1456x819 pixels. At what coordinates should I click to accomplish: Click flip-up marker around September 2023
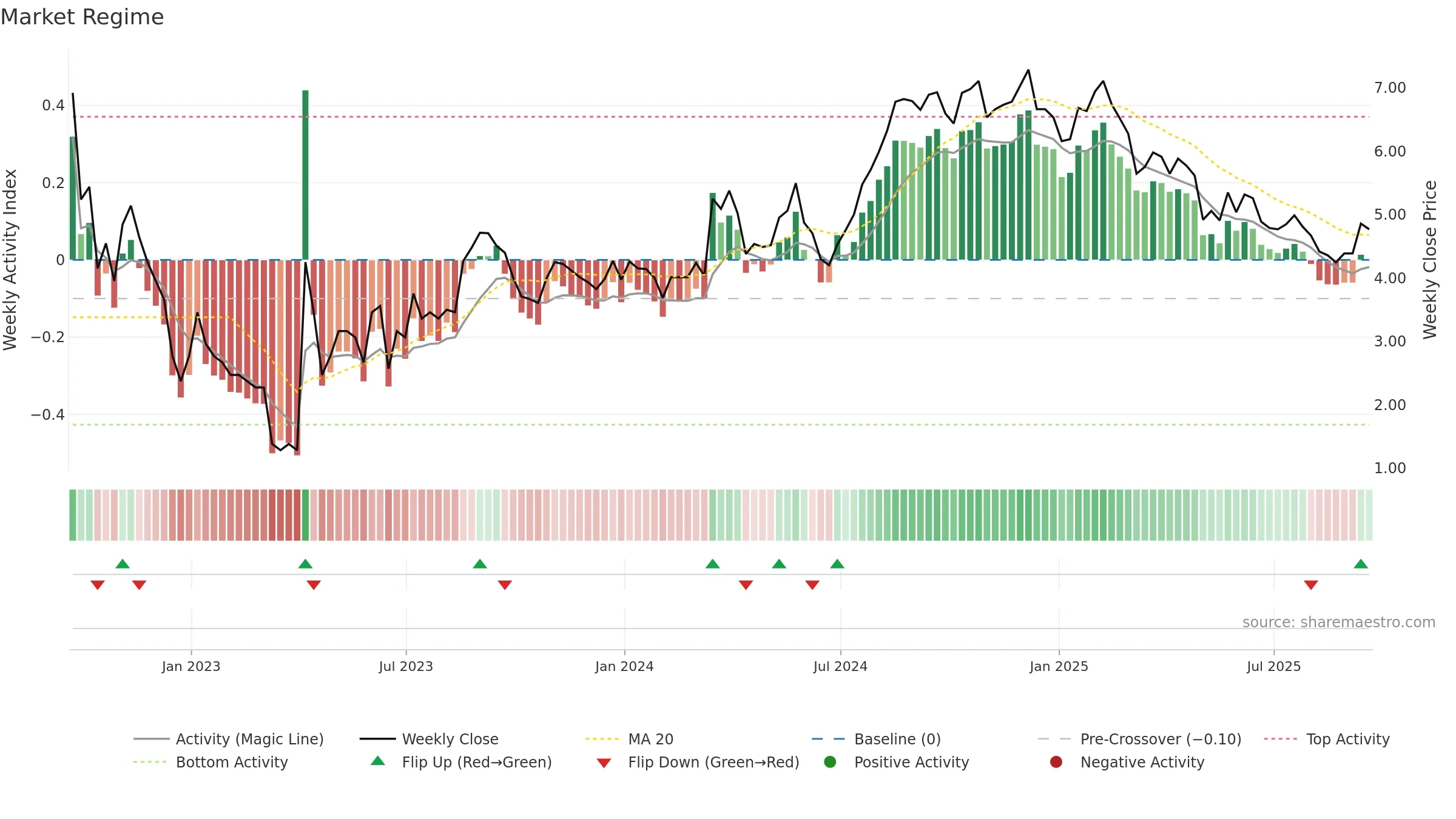pyautogui.click(x=480, y=564)
